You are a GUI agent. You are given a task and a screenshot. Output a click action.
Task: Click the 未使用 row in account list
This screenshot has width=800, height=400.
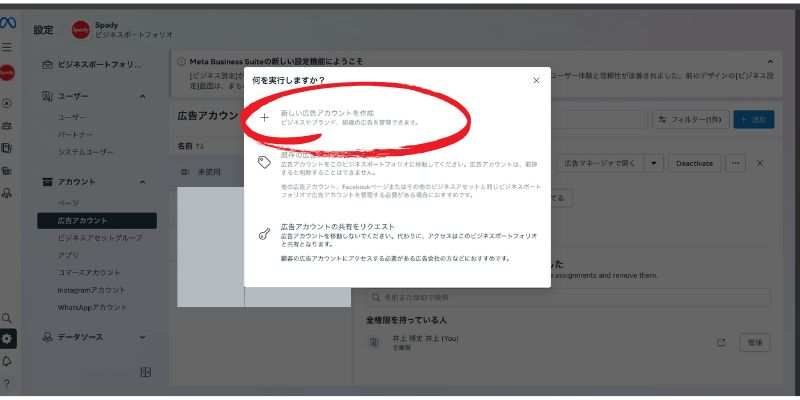pyautogui.click(x=210, y=172)
